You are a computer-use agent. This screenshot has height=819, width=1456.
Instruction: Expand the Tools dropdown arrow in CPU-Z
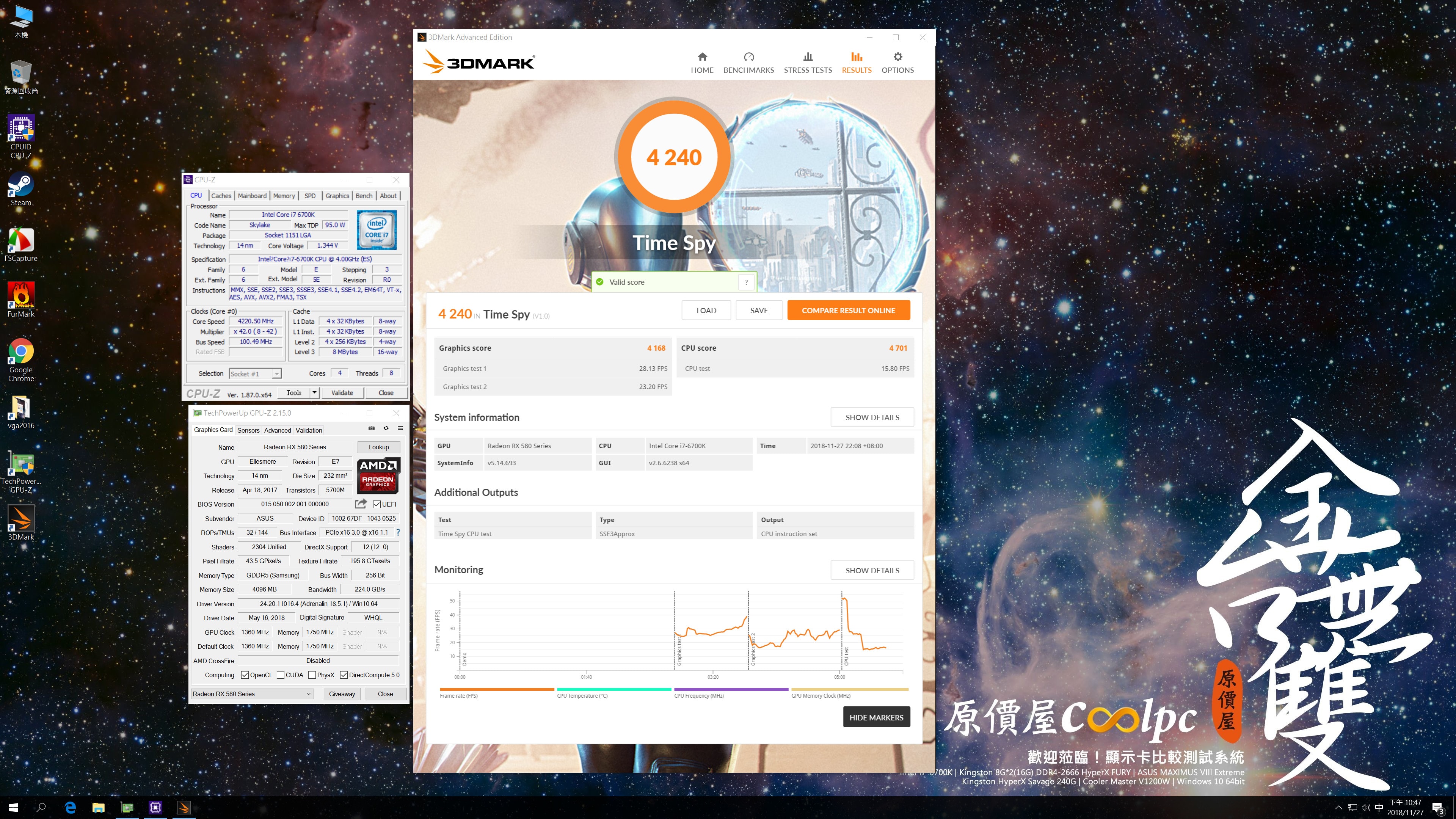point(315,392)
